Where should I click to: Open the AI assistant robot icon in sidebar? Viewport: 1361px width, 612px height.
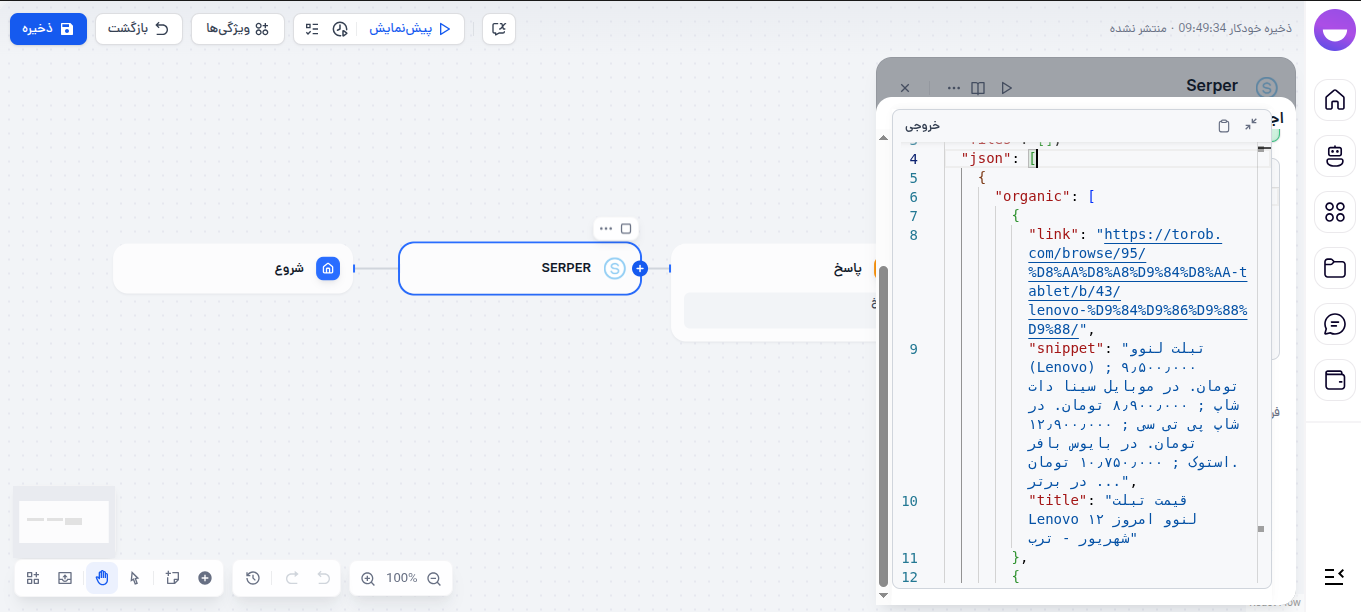(1335, 156)
